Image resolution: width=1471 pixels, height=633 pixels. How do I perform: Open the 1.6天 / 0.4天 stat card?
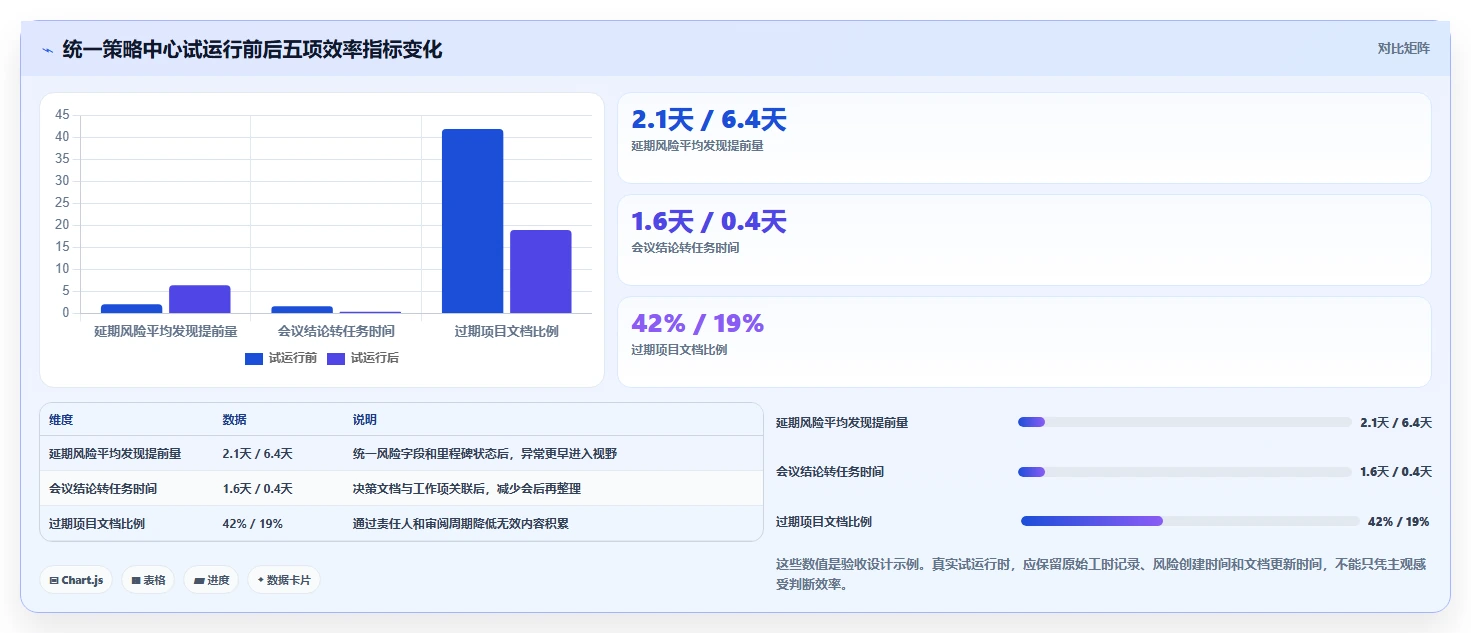pyautogui.click(x=1024, y=240)
